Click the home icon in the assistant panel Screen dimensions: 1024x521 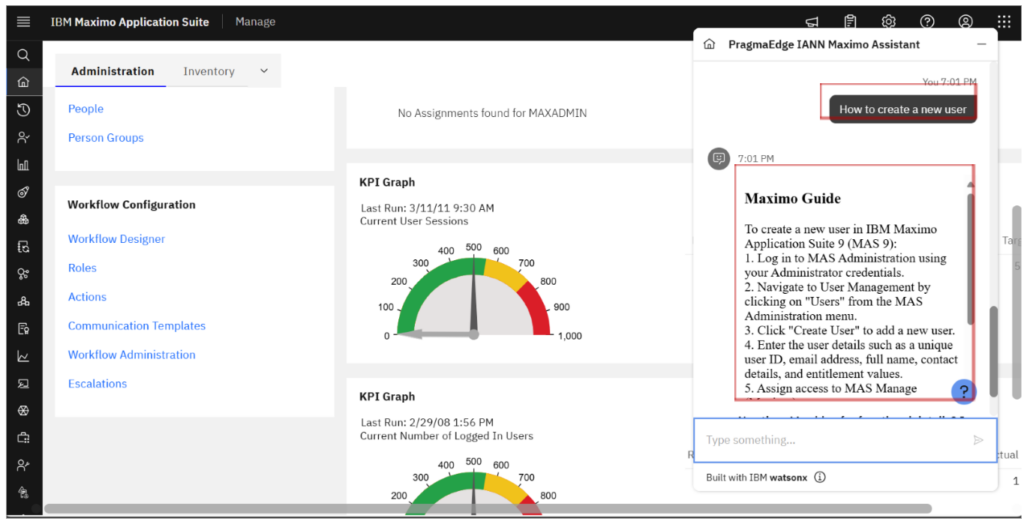click(709, 44)
